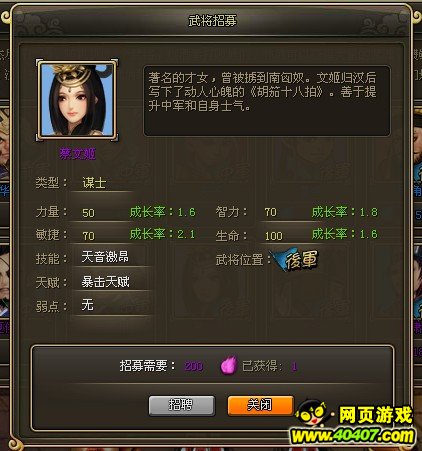This screenshot has width=422, height=451.
Task: Open the www.40407.com watermark link
Action: point(352,436)
